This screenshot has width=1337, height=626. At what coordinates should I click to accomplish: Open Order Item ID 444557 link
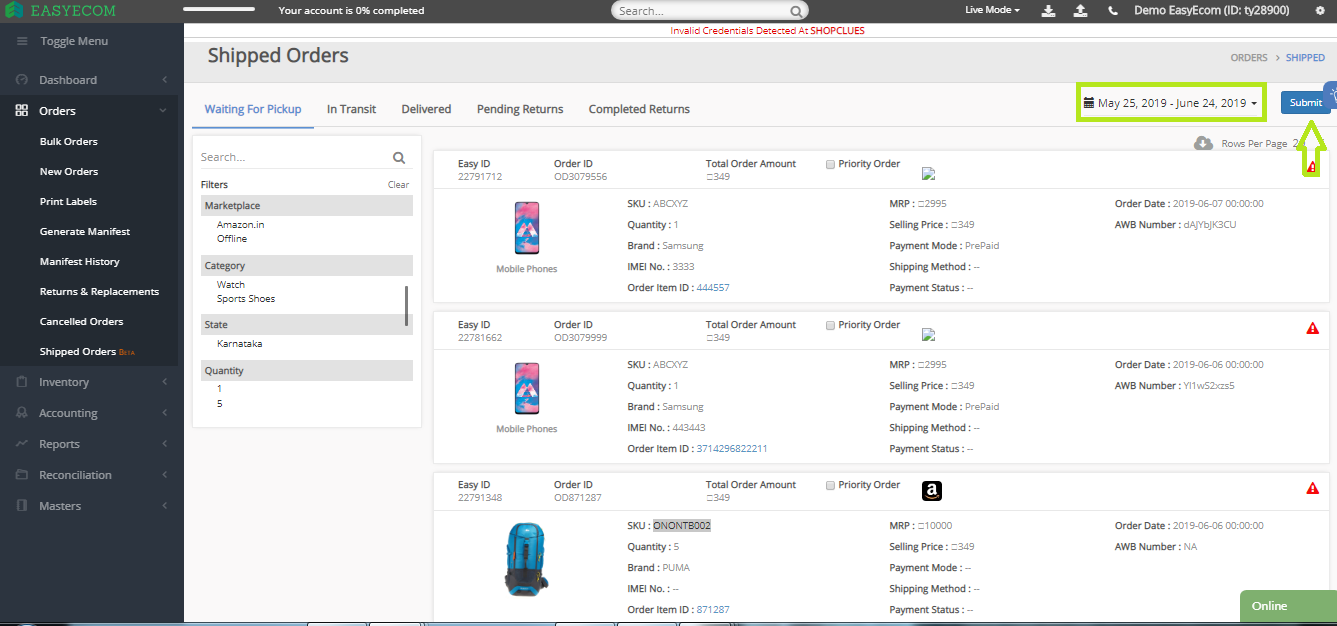(x=713, y=288)
